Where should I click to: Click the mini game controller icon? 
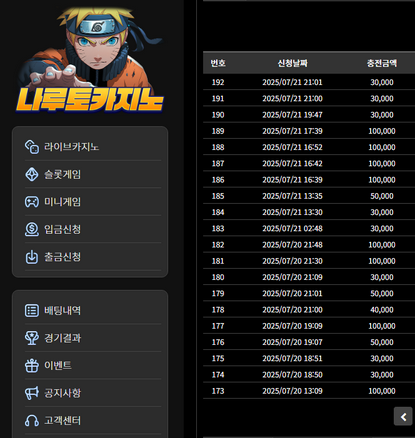(x=32, y=202)
